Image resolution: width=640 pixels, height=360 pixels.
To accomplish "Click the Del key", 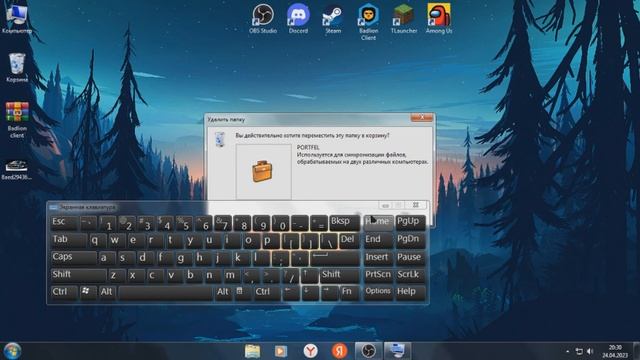I will (x=349, y=240).
